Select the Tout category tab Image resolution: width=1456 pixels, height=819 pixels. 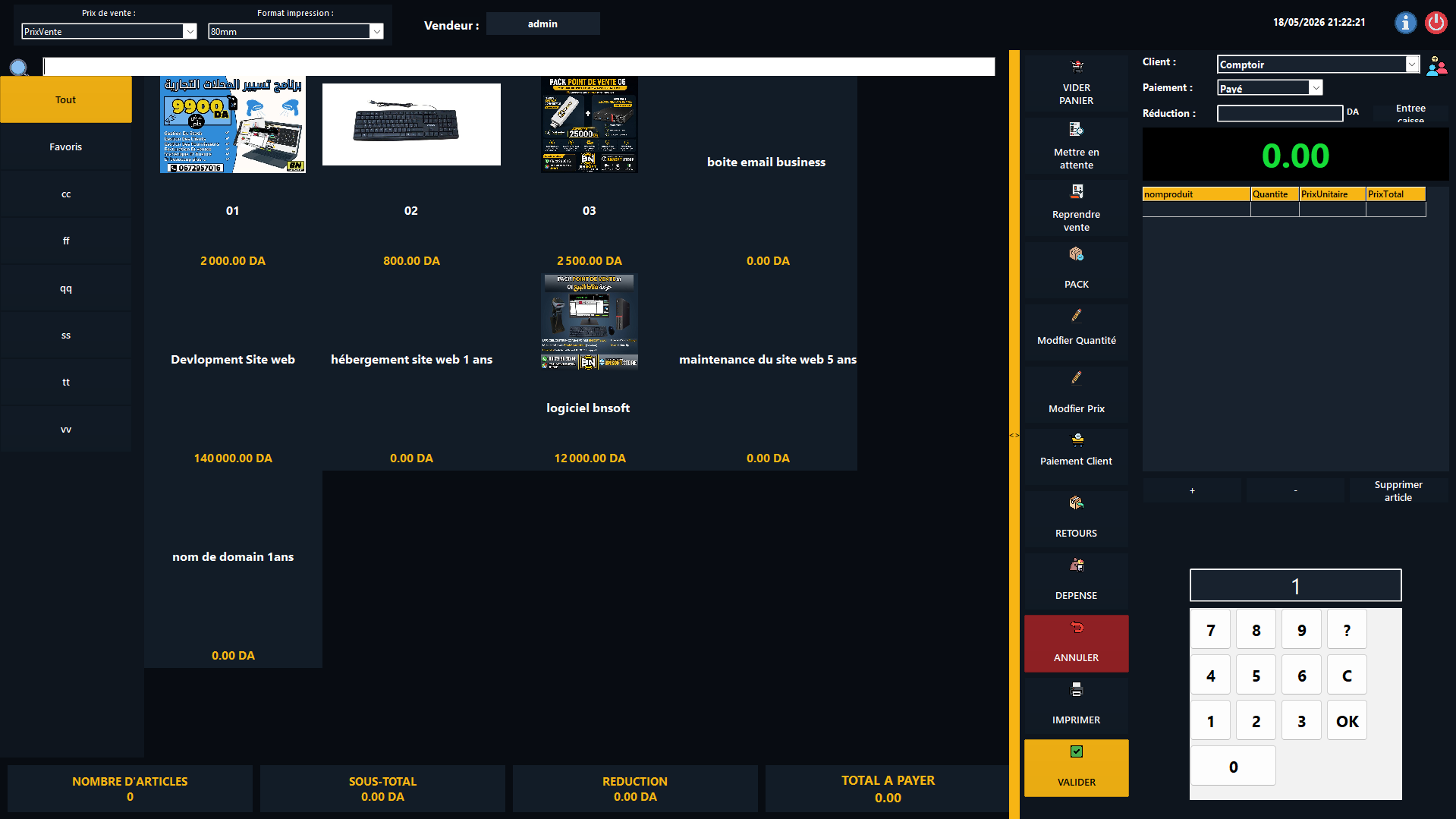pyautogui.click(x=66, y=99)
